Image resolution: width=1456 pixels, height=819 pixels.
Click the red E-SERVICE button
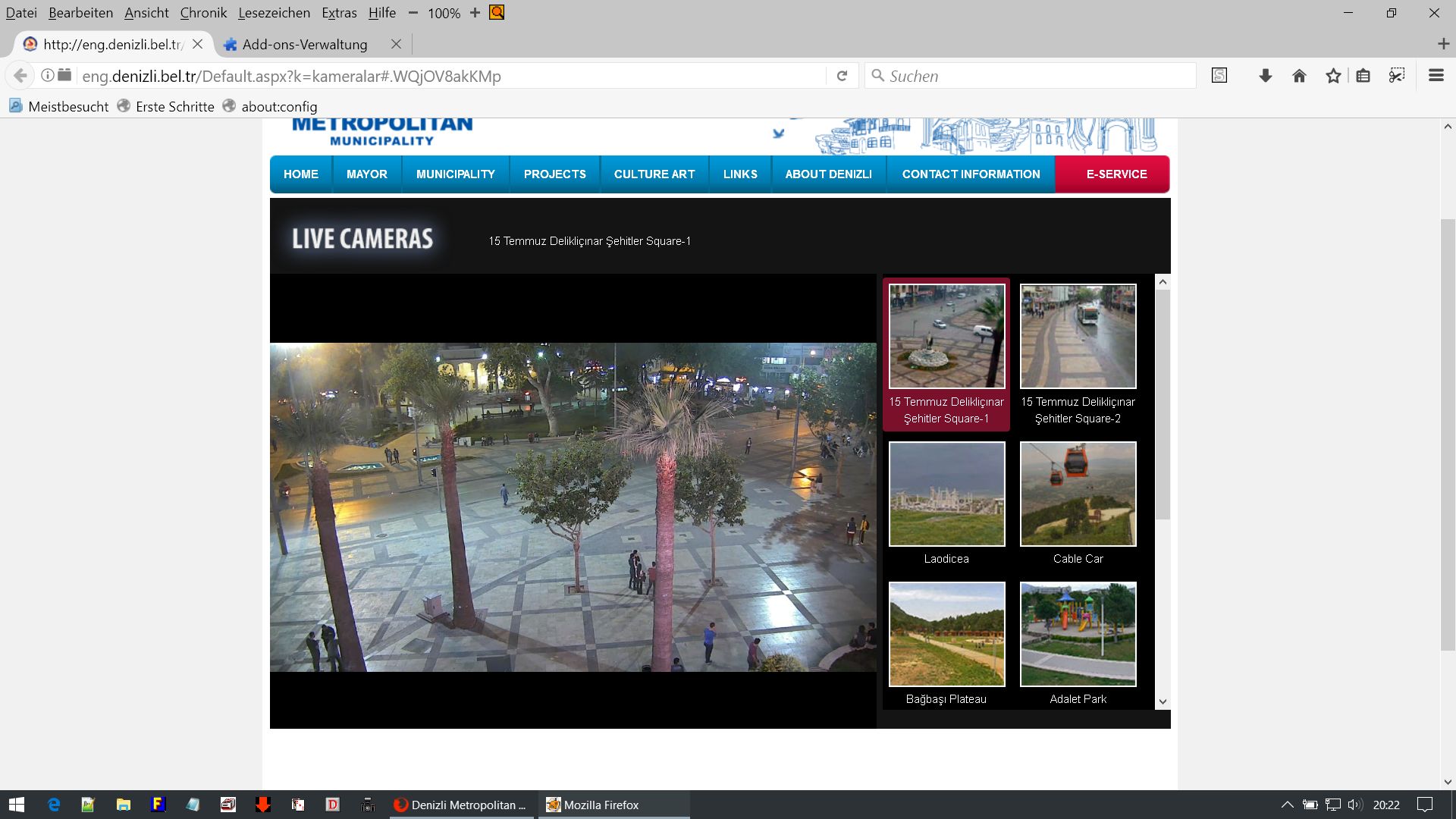coord(1116,174)
